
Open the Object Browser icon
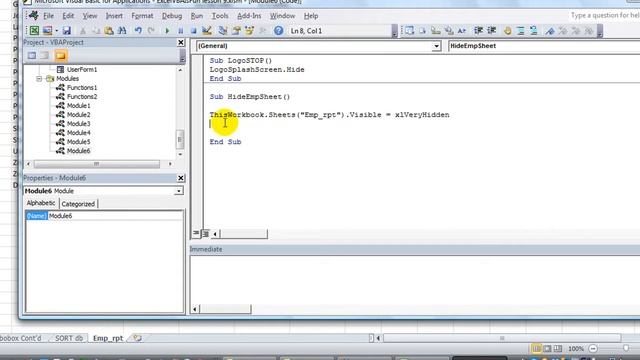tap(249, 31)
